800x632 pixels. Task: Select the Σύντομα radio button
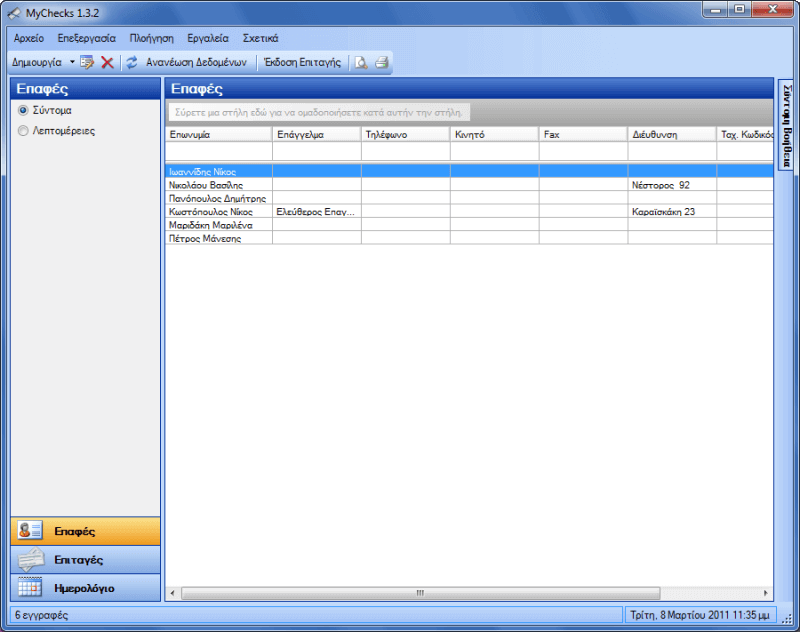click(x=23, y=110)
